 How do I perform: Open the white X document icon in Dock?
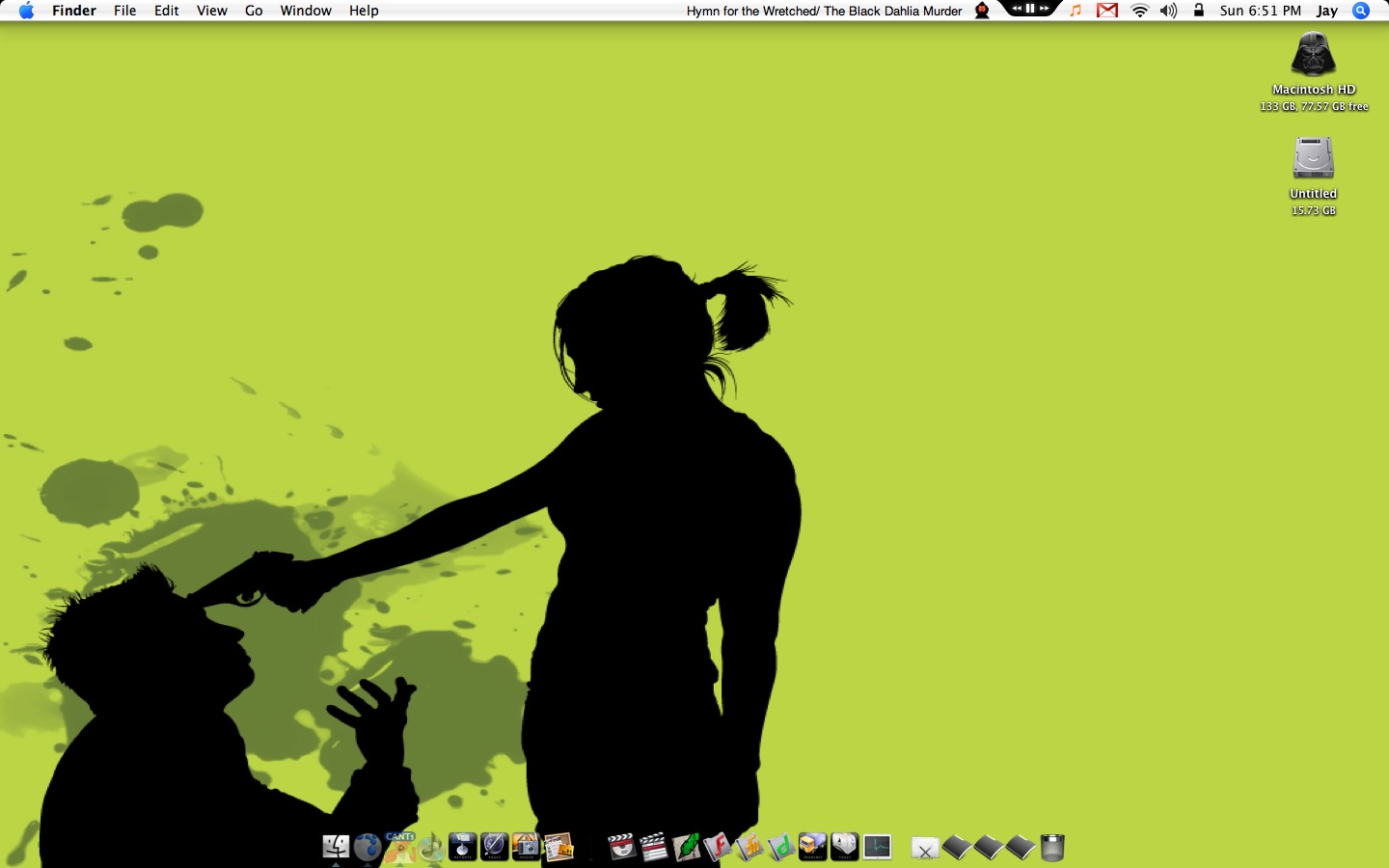pyautogui.click(x=925, y=848)
